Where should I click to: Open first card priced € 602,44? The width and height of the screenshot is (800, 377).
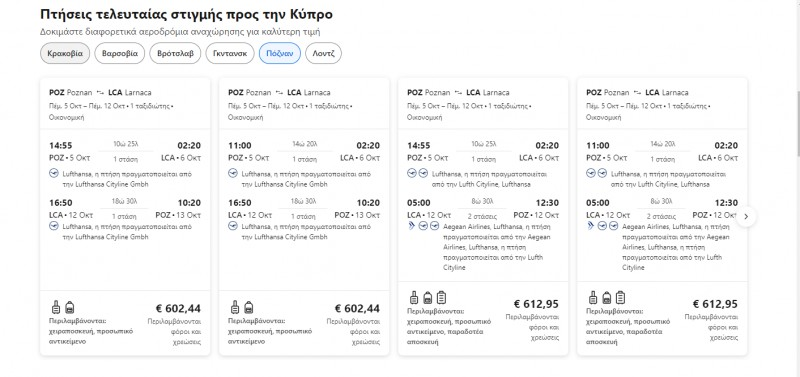[125, 216]
